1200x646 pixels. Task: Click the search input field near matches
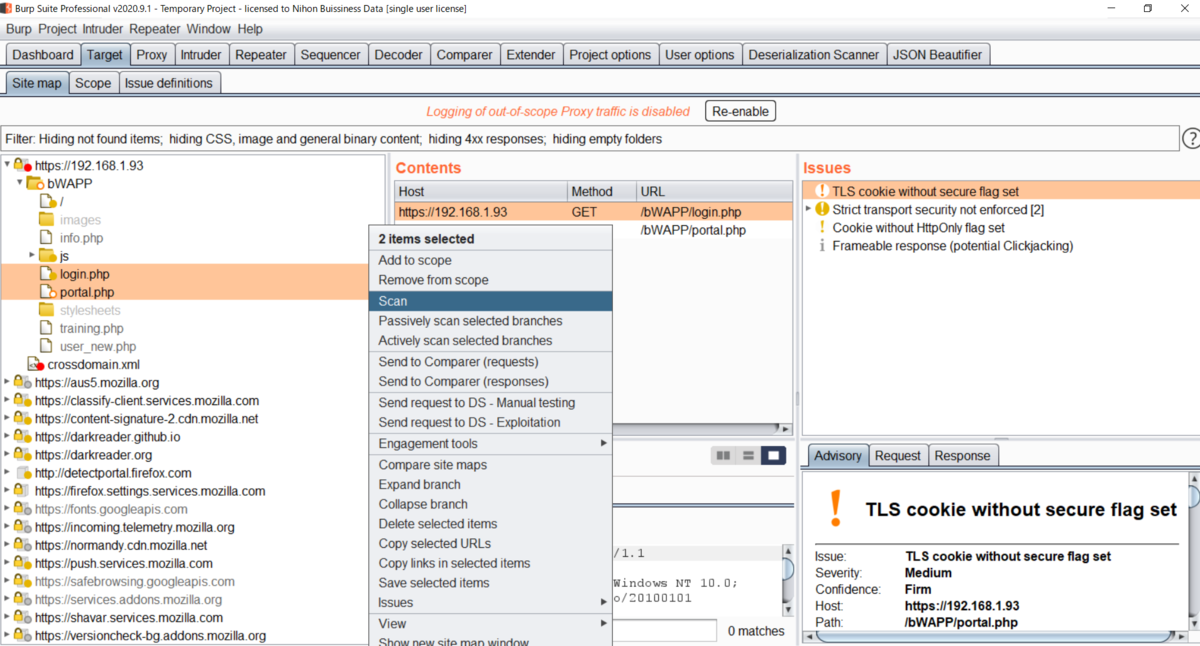point(664,630)
